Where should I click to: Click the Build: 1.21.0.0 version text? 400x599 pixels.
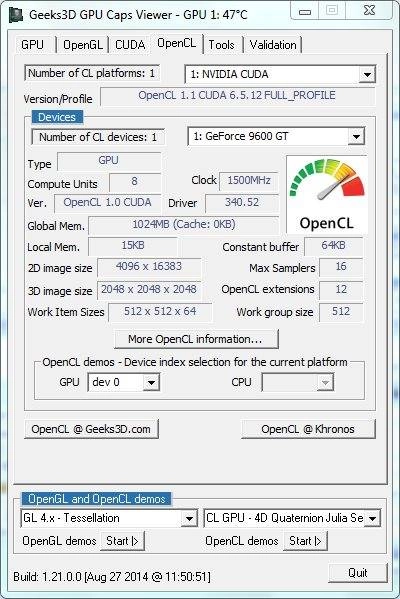112,576
